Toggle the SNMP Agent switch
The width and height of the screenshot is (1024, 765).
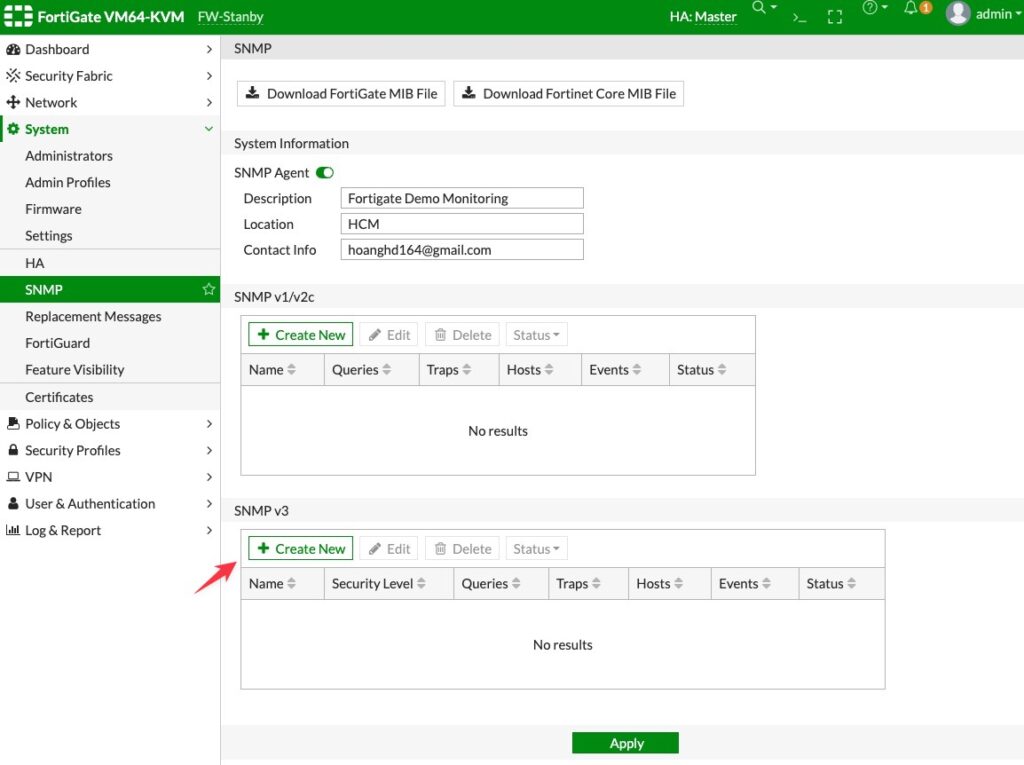pyautogui.click(x=325, y=172)
